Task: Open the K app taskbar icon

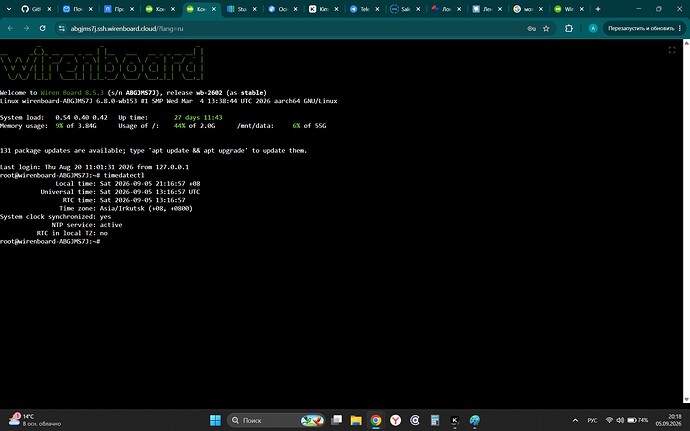Action: pyautogui.click(x=455, y=420)
